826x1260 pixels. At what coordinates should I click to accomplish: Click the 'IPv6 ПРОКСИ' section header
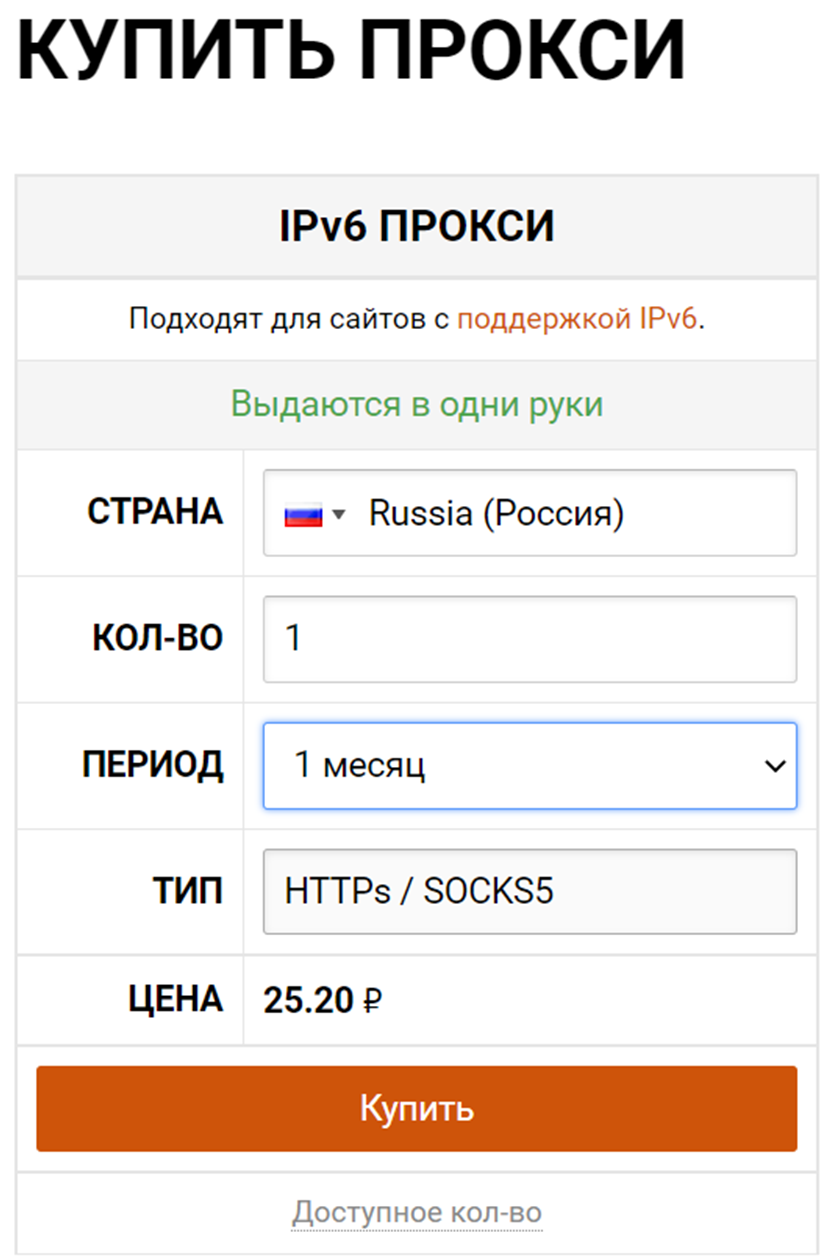[x=416, y=228]
